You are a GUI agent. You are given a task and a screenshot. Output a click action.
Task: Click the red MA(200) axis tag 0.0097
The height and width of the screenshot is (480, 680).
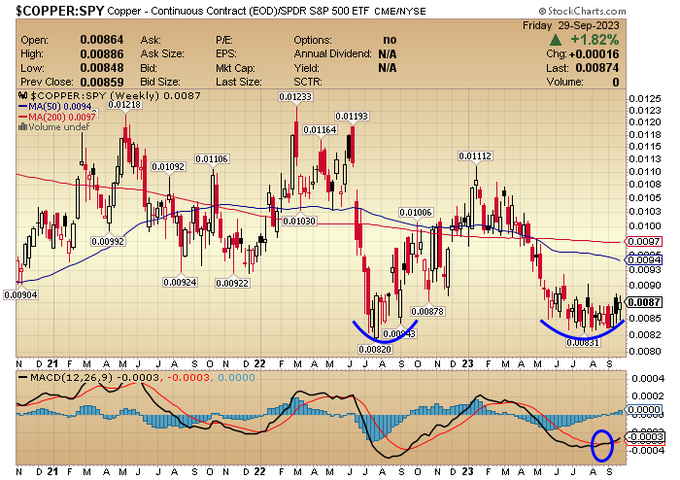(x=645, y=242)
